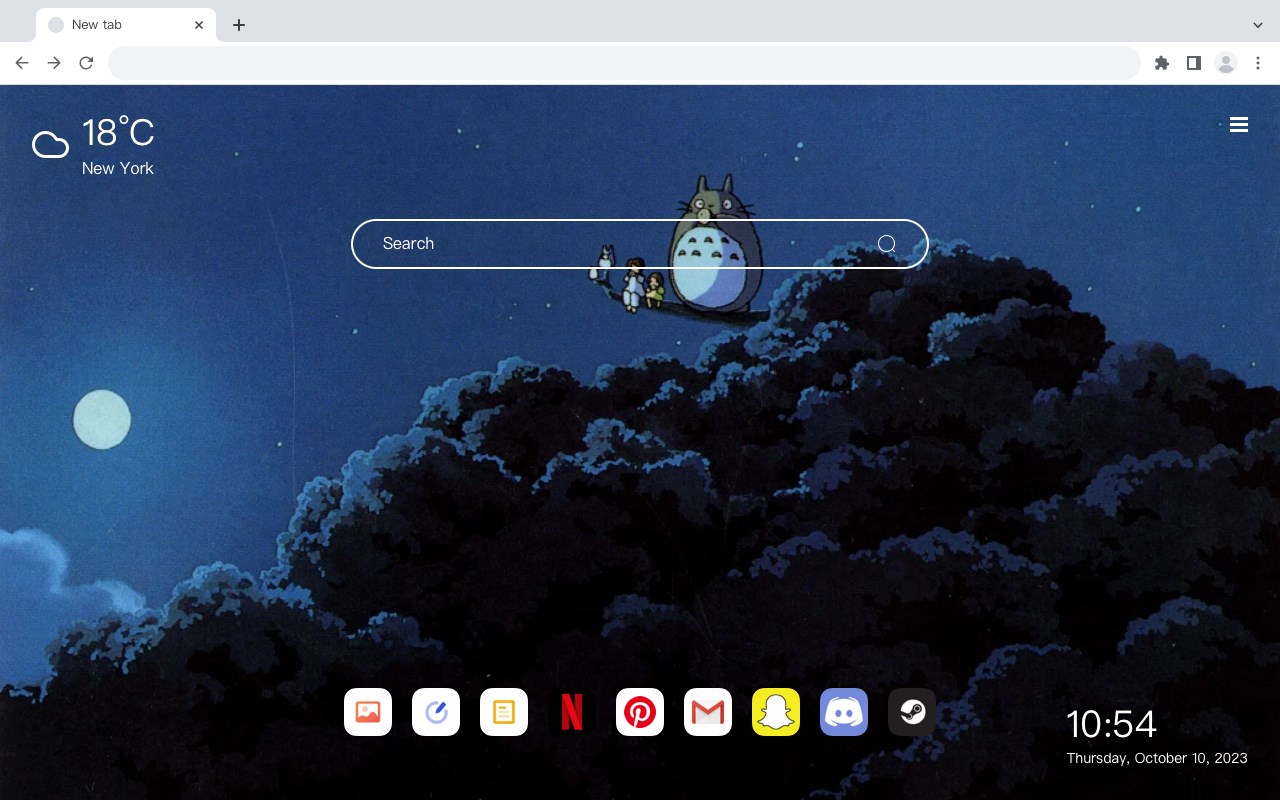Open the hamburger menu on the page
1280x800 pixels.
tap(1239, 125)
